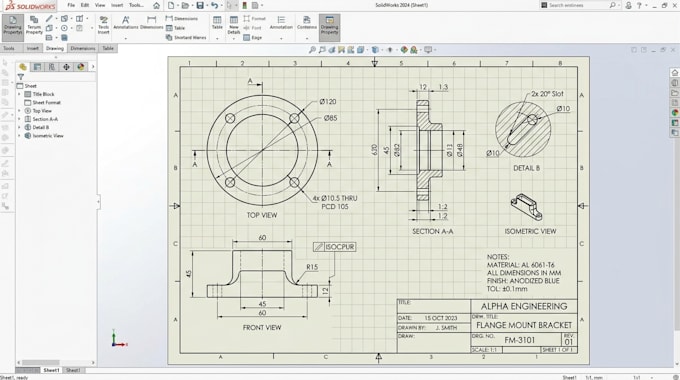Viewport: 680px width, 380px height.
Task: Toggle the Hide/Show Items eye icon
Action: pos(389,50)
